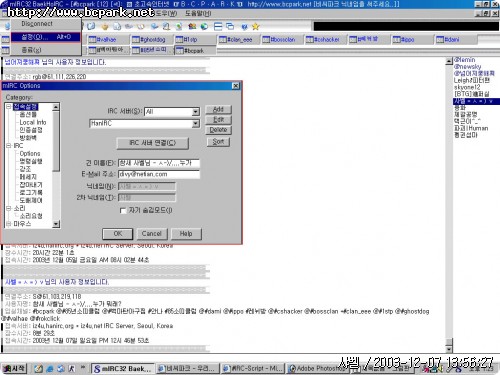Image resolution: width=500 pixels, height=375 pixels.
Task: Click the tile-windows toolbar icon
Action: click(x=218, y=26)
